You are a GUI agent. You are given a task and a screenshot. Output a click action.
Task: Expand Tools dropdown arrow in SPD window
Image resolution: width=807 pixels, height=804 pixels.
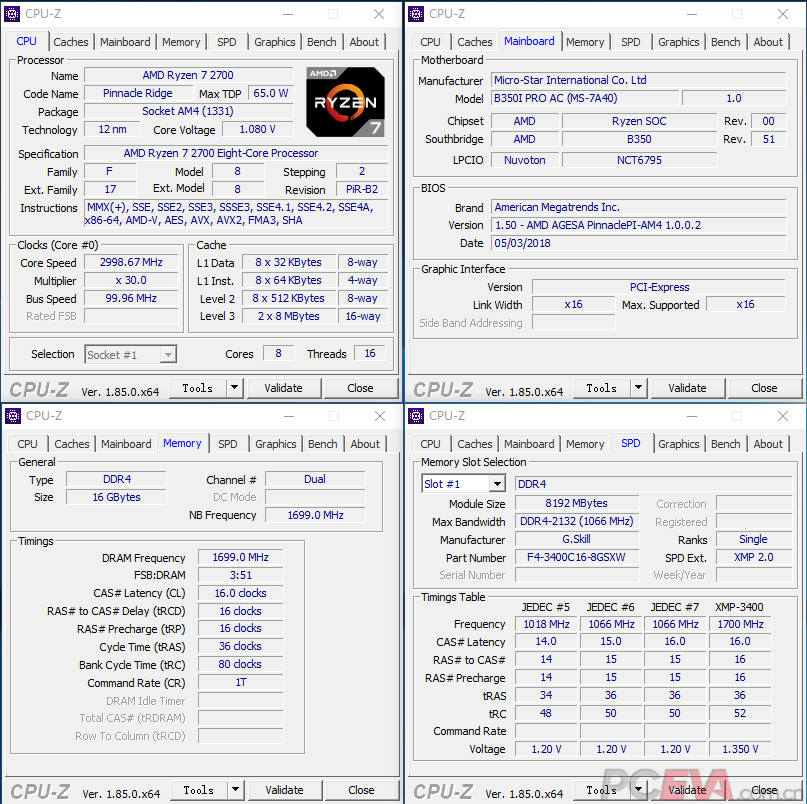pos(638,790)
